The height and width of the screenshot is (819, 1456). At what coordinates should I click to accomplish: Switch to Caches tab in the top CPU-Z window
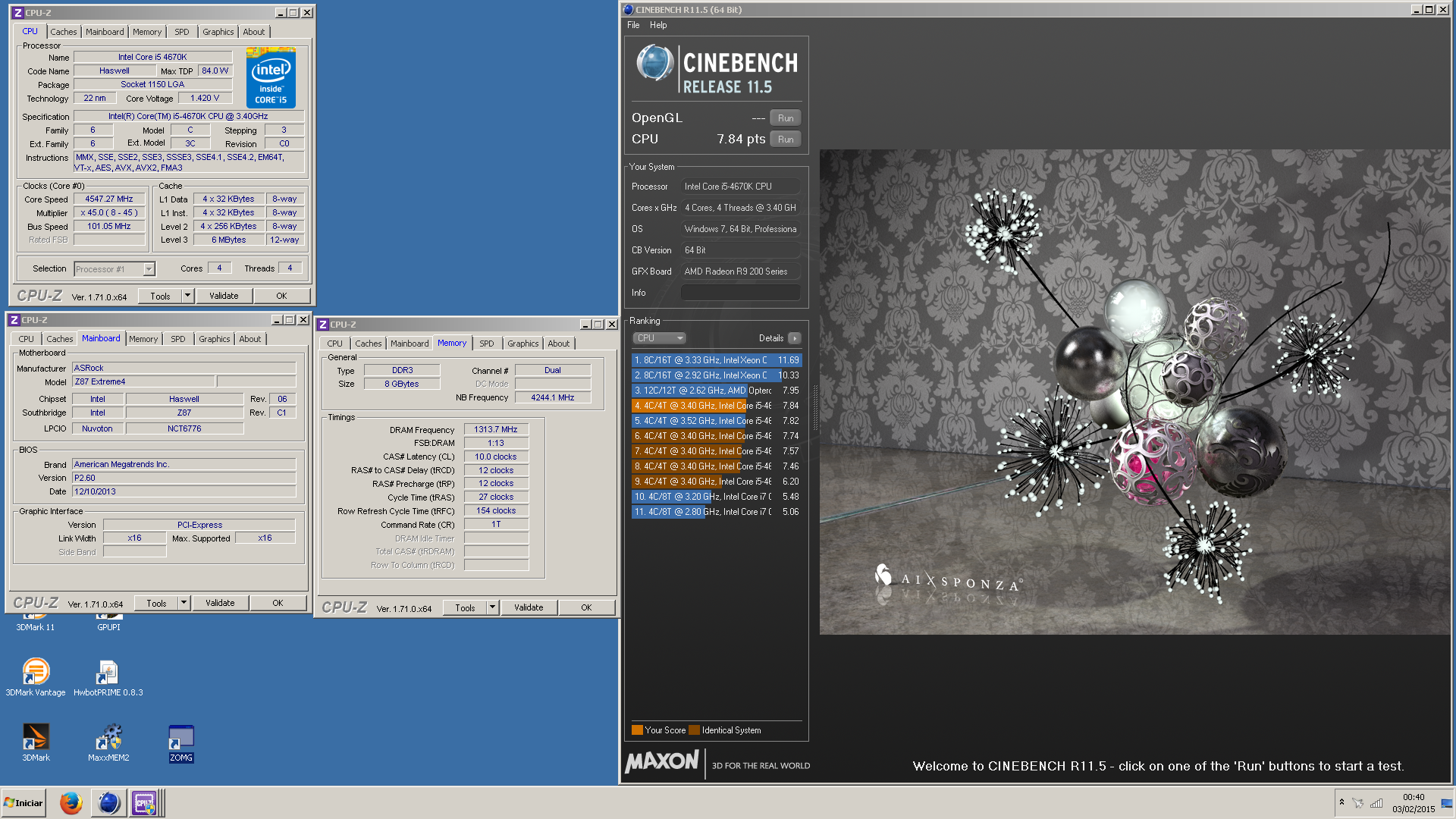(x=64, y=32)
